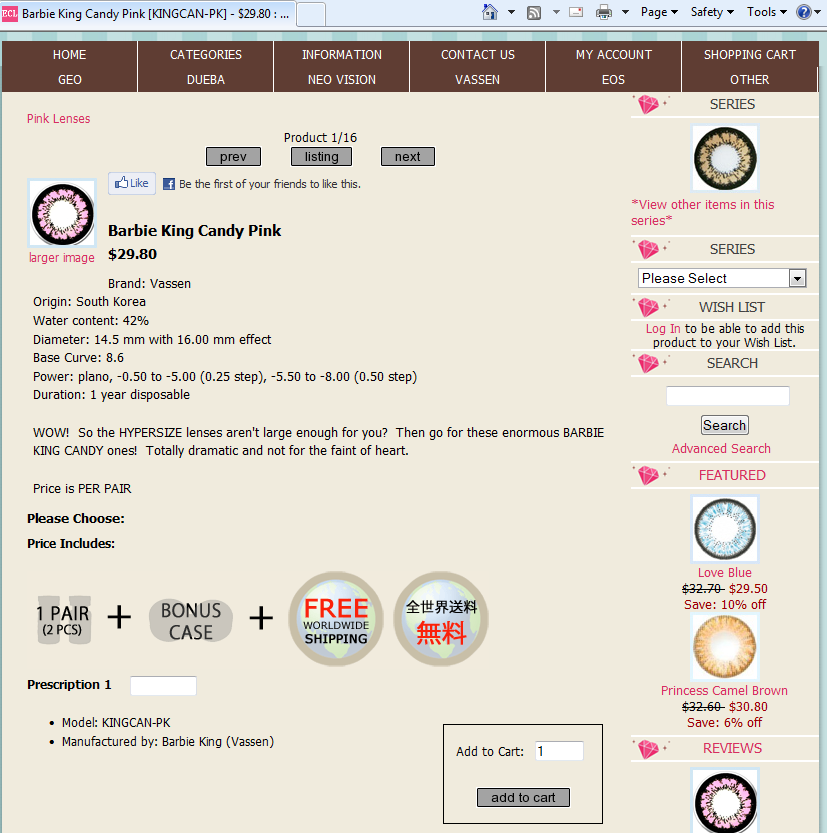Go to HOME in site navigation
827x833 pixels.
[x=70, y=55]
